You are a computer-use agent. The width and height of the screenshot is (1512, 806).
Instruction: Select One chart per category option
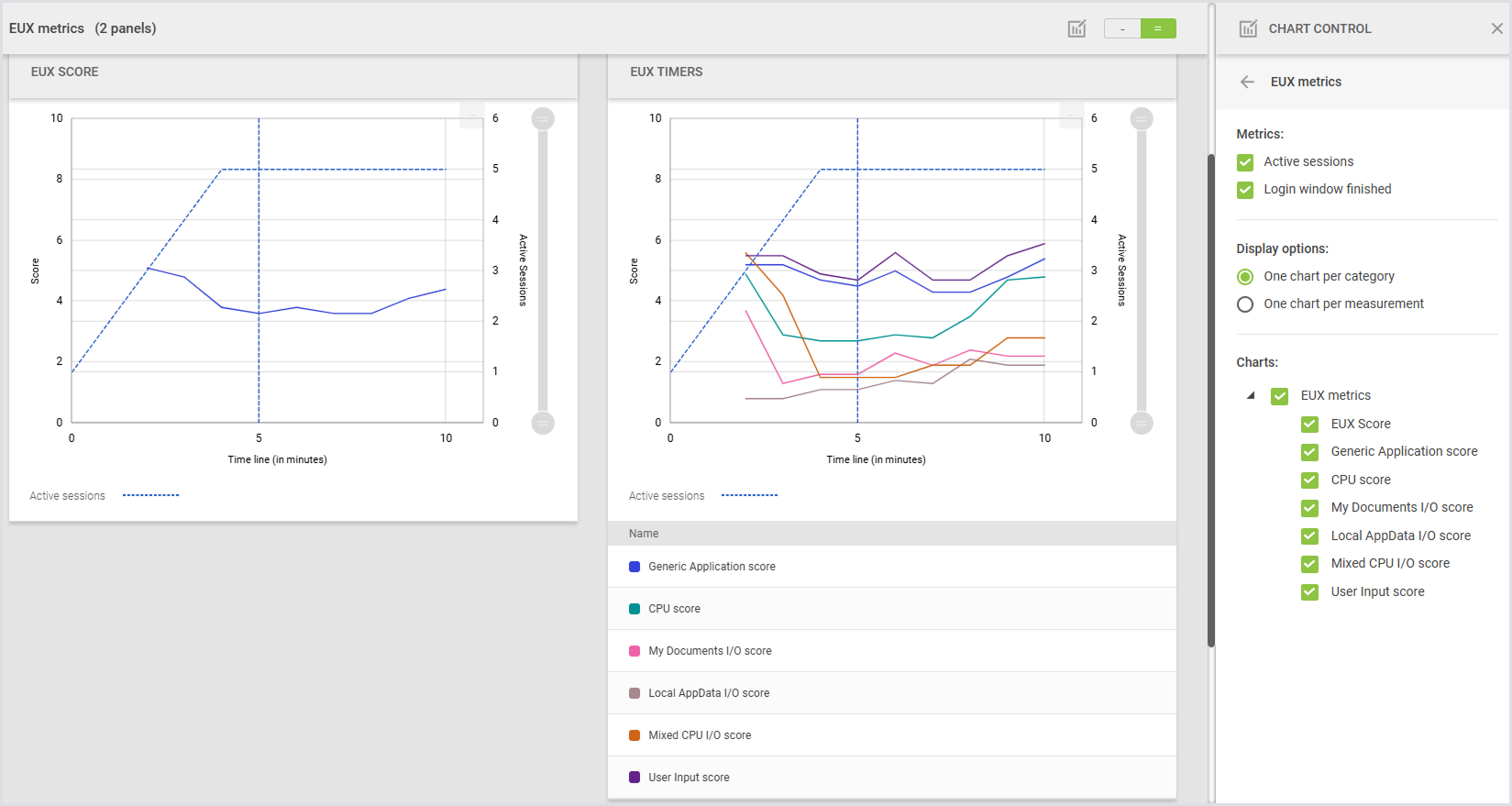tap(1245, 277)
